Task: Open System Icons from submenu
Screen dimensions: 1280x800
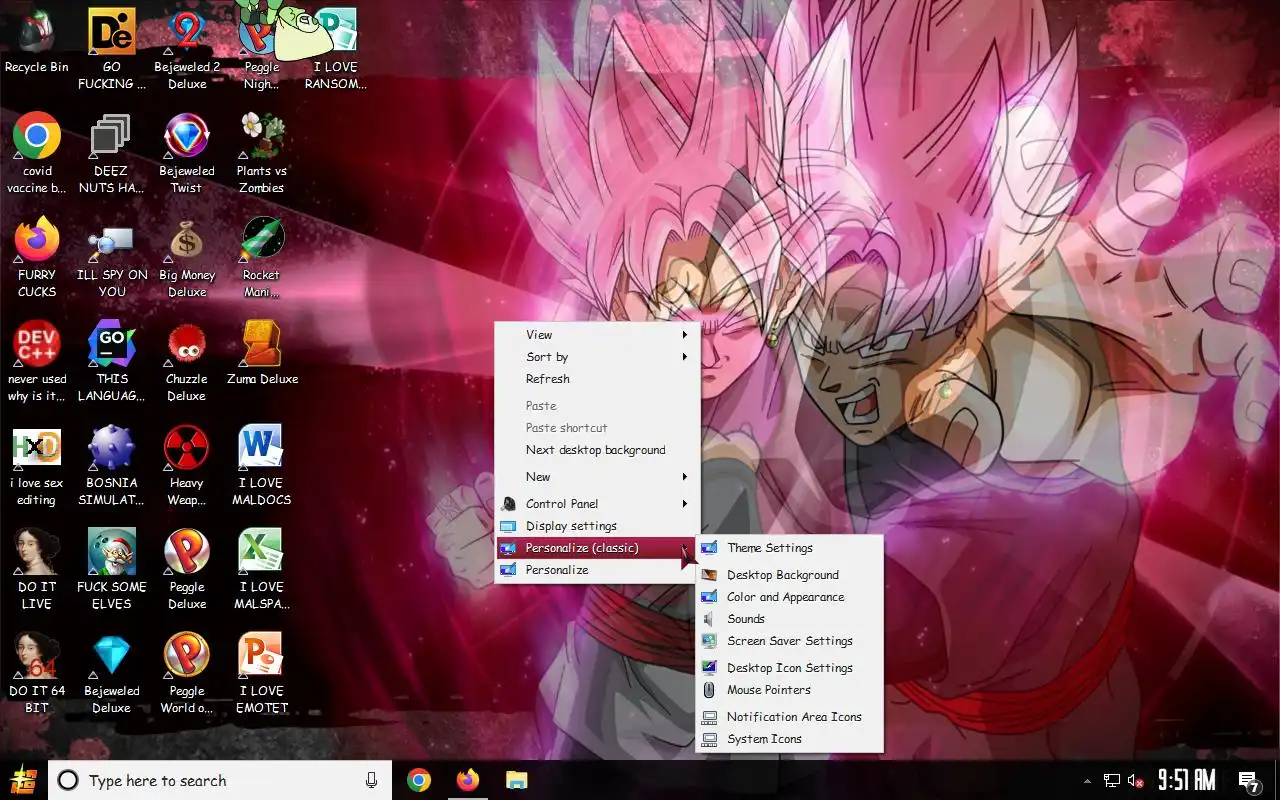Action: coord(789,739)
